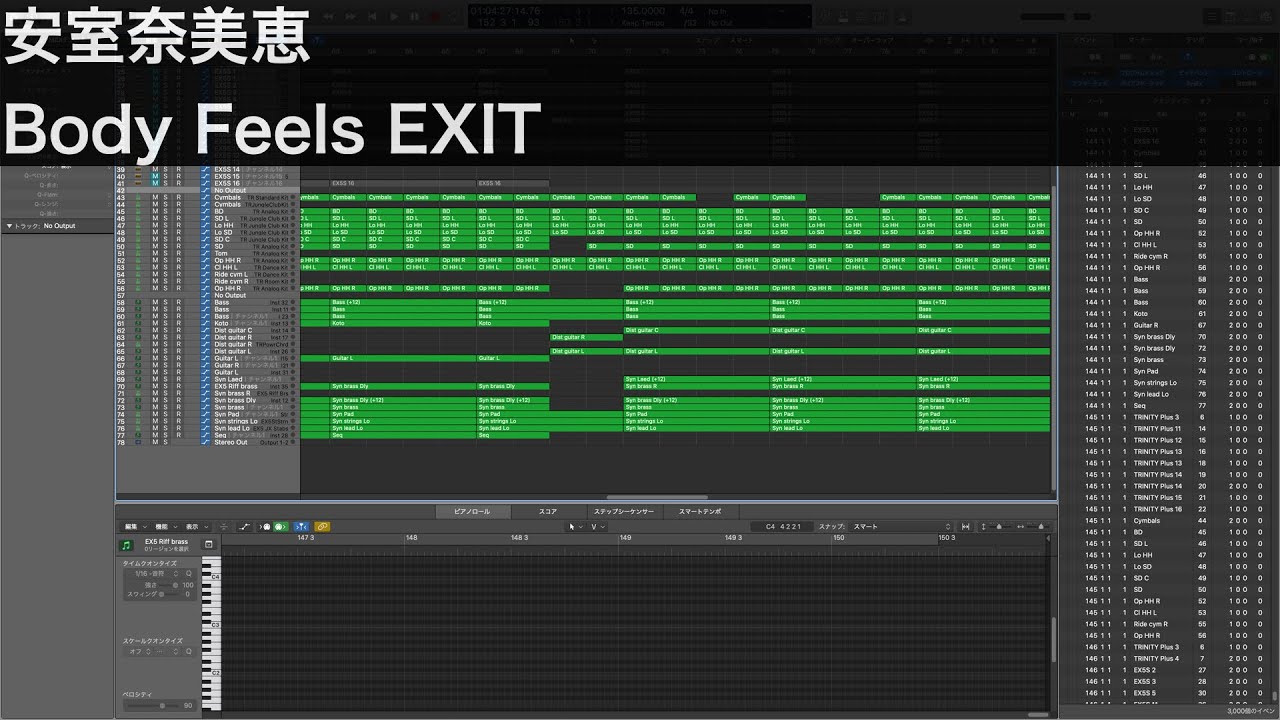Click the Q button for time quantize
Image resolution: width=1280 pixels, height=720 pixels.
click(x=189, y=574)
